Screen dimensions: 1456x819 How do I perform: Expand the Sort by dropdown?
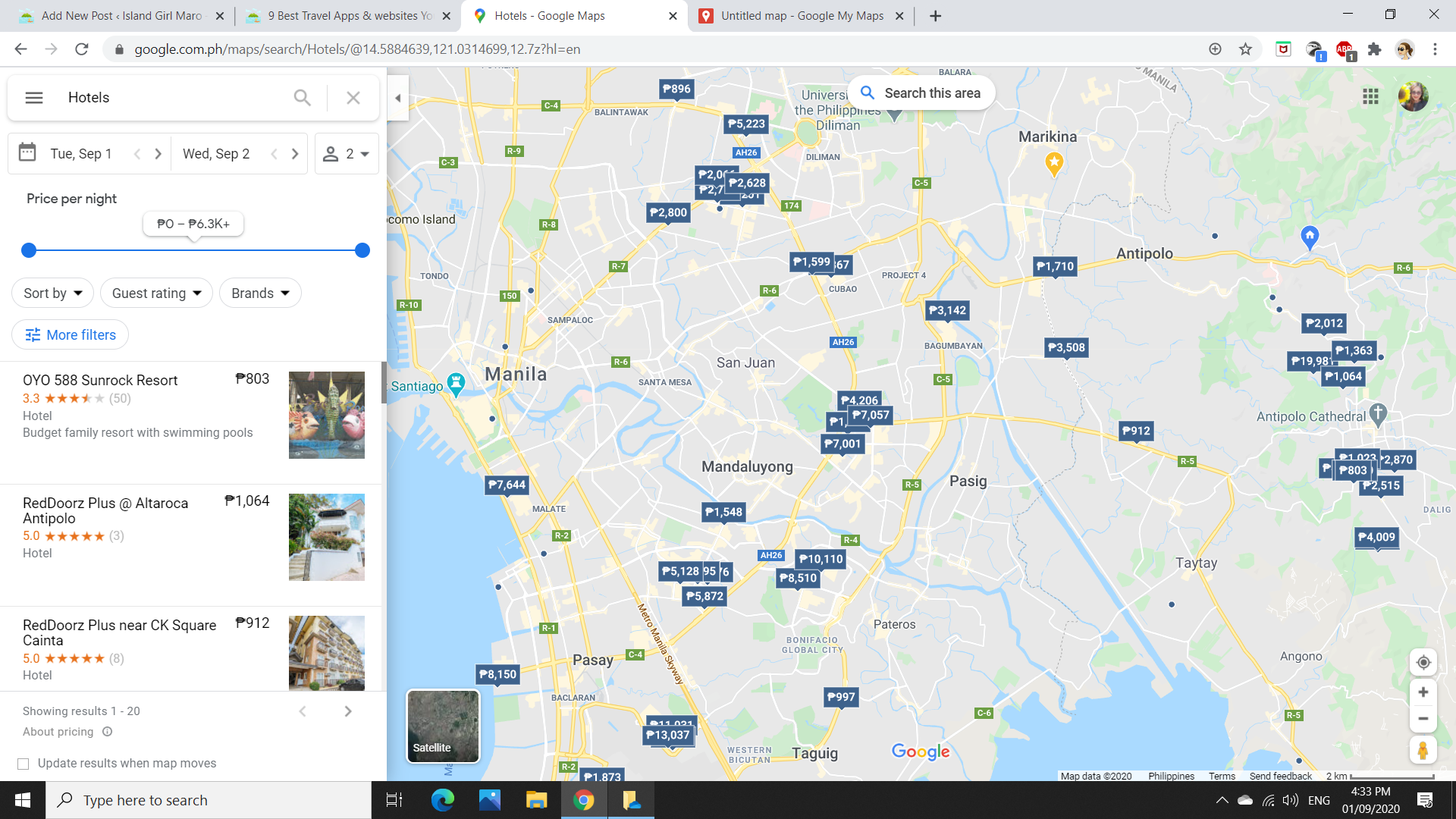click(x=52, y=293)
